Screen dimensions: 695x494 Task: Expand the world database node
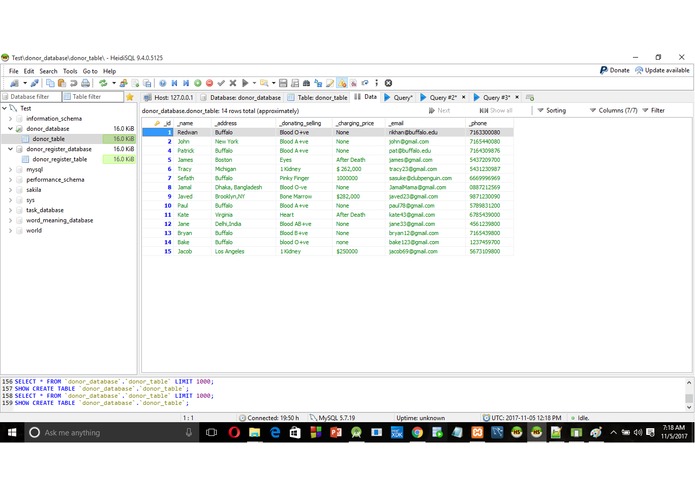(11, 230)
